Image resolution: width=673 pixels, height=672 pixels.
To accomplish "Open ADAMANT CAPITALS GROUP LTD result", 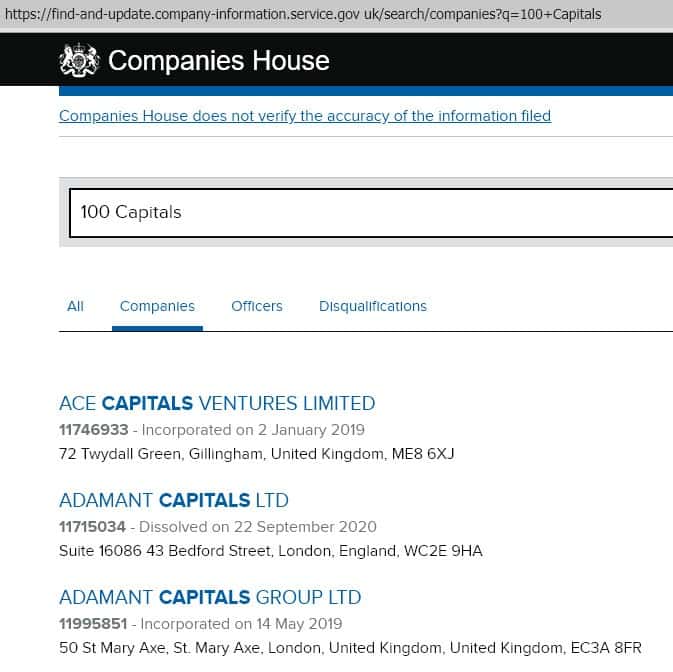I will point(210,597).
